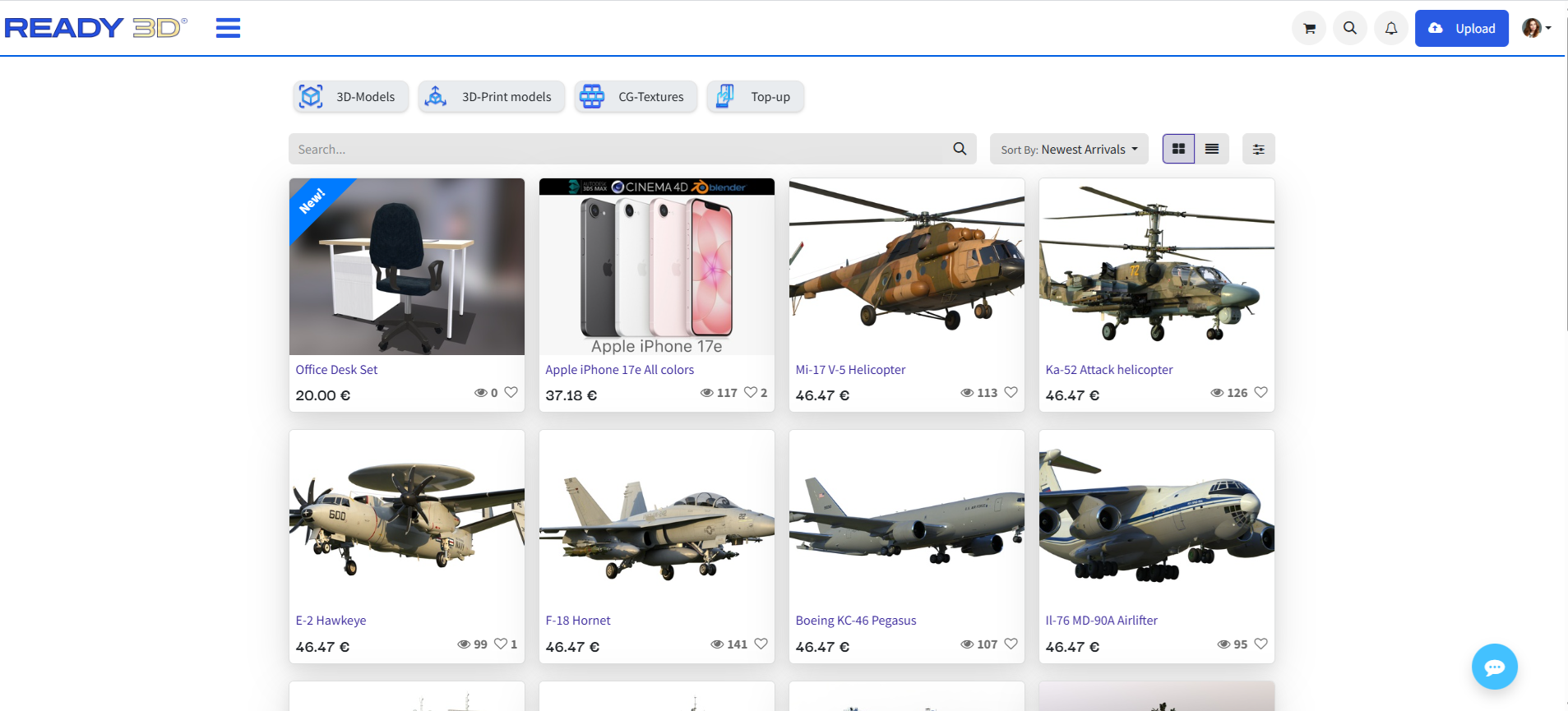Click the CG-Textures grid icon
This screenshot has width=1568, height=711.
tap(592, 96)
